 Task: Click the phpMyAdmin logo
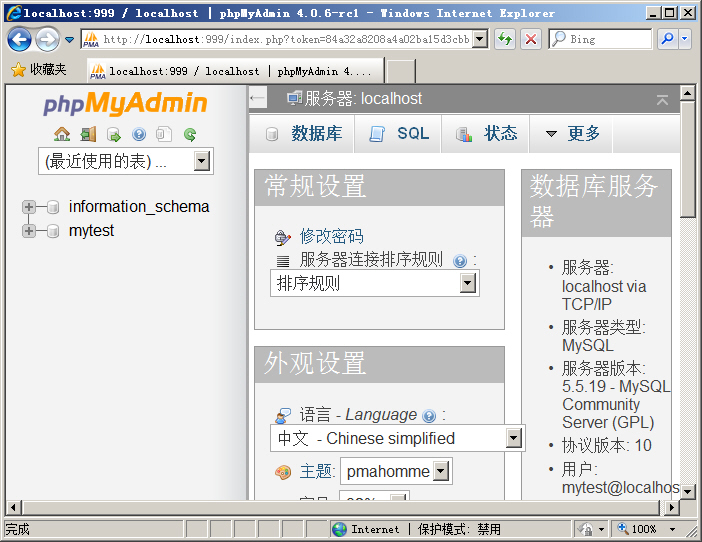[x=125, y=103]
